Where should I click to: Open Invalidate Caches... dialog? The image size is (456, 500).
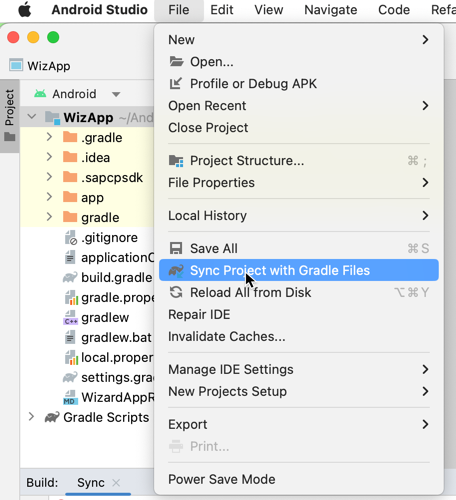click(299, 336)
